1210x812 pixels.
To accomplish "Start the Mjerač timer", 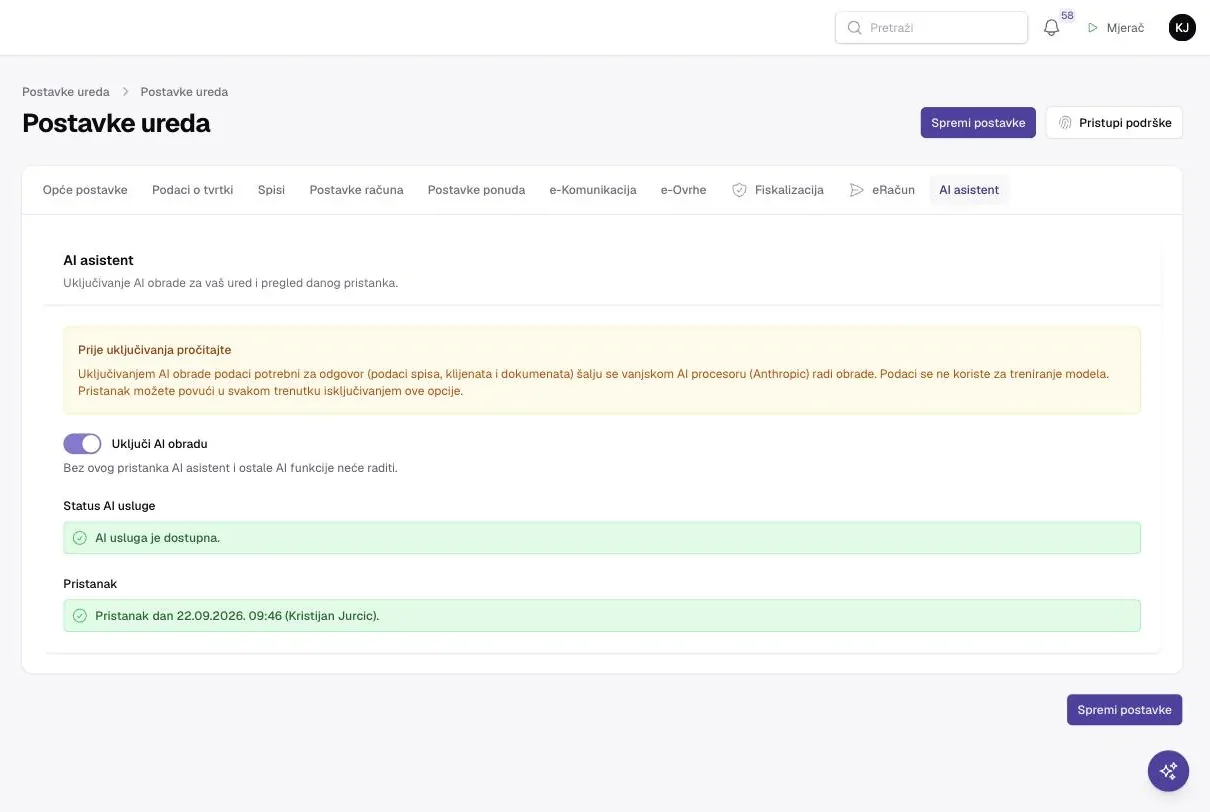I will point(1116,28).
